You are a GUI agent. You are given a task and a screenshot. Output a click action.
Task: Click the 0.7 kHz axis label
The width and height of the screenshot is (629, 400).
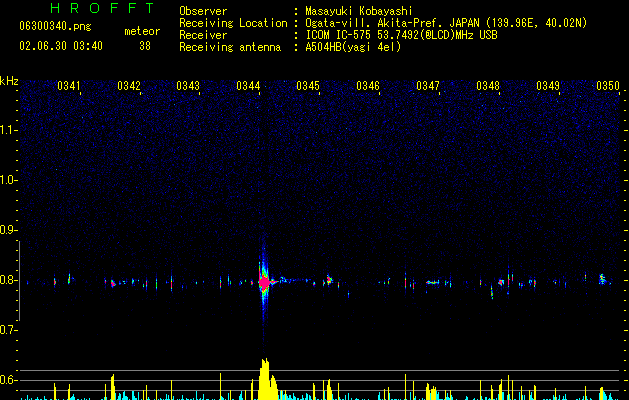8,330
